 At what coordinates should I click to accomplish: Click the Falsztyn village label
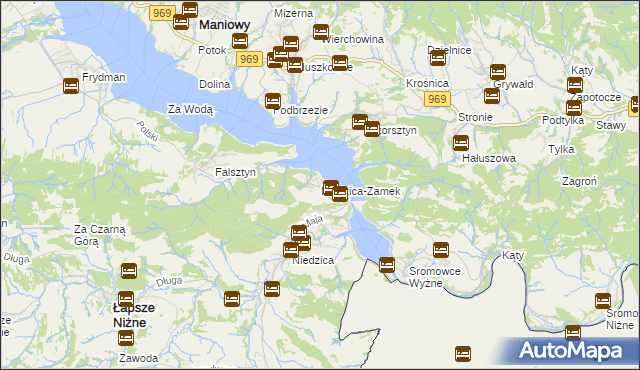[236, 172]
